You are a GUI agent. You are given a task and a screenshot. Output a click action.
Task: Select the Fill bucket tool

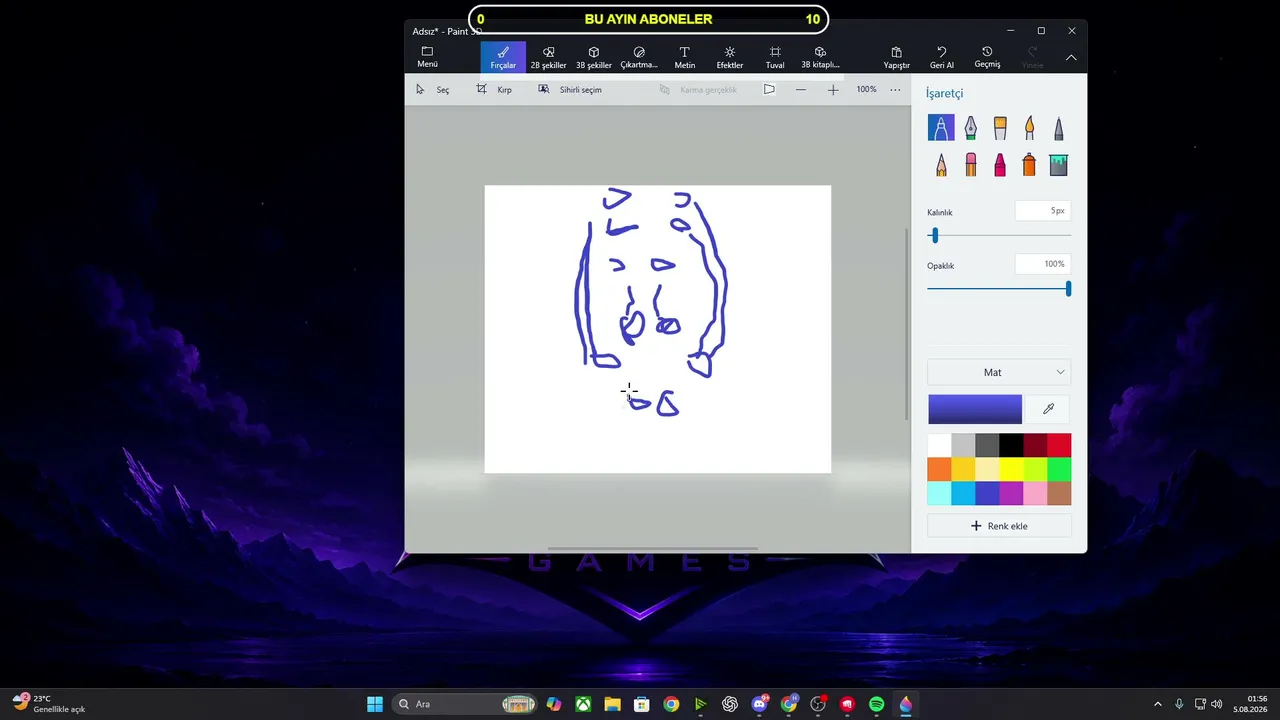(x=1058, y=165)
